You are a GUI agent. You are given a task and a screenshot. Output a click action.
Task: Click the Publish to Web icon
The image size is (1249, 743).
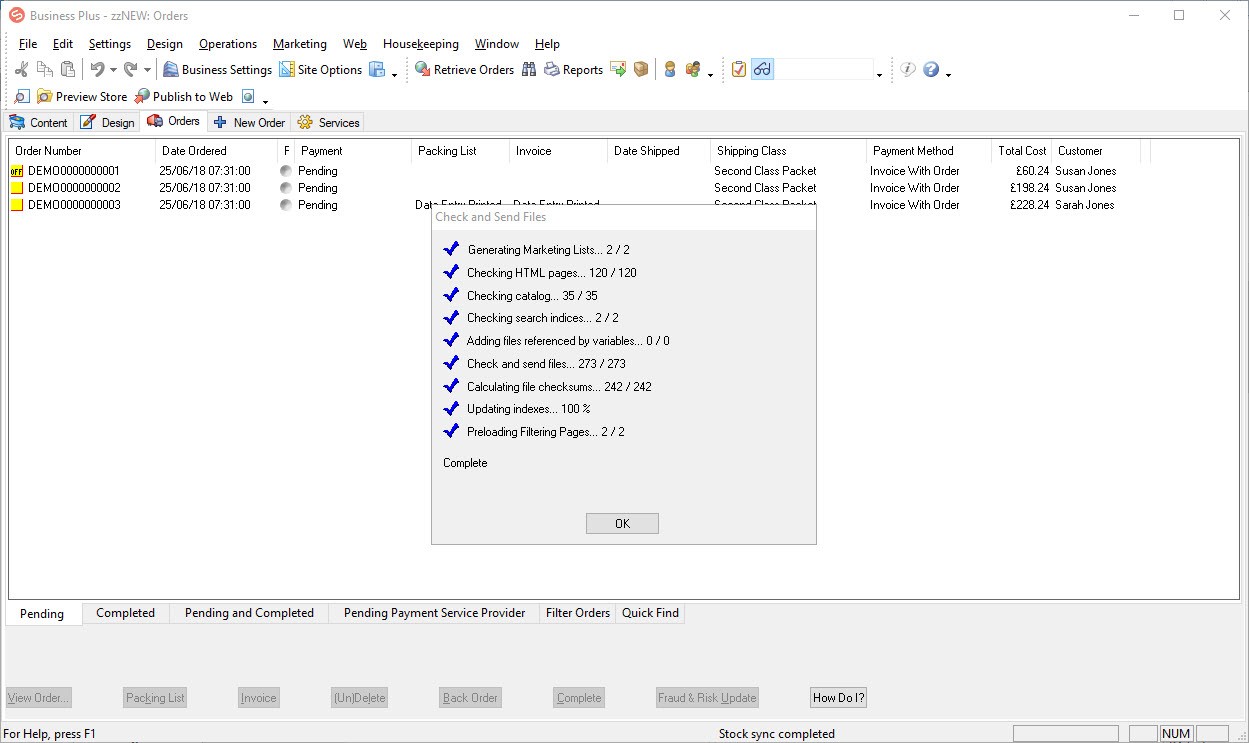pos(143,97)
